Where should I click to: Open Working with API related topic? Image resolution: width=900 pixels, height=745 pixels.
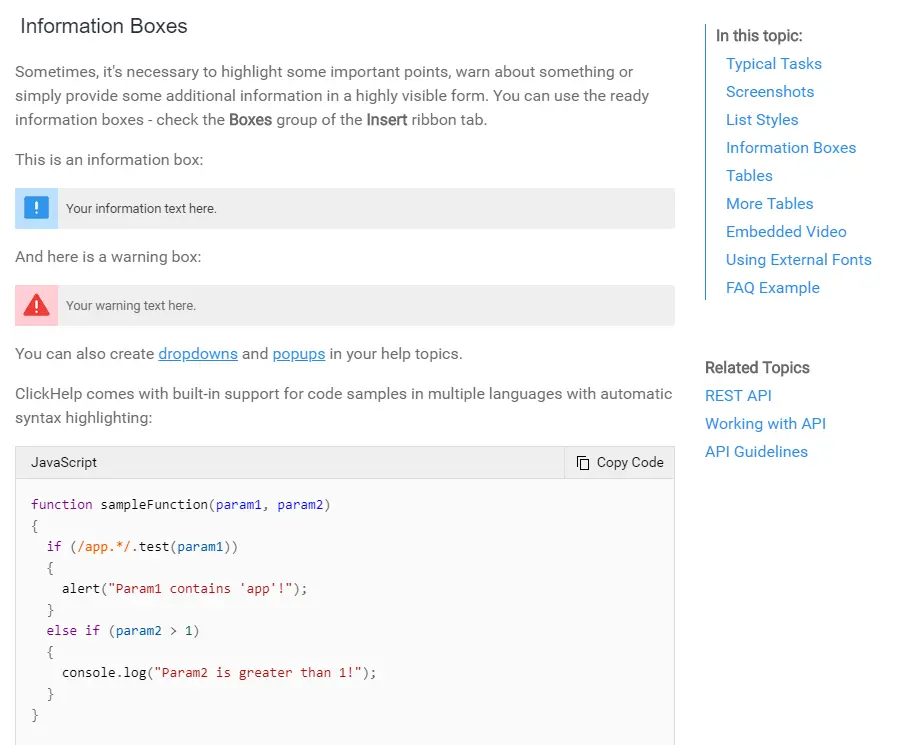coord(765,424)
